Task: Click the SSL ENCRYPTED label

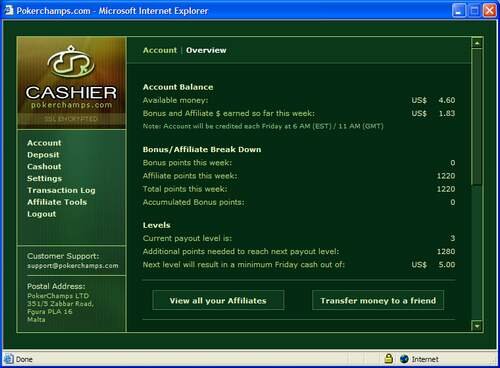Action: (x=71, y=119)
